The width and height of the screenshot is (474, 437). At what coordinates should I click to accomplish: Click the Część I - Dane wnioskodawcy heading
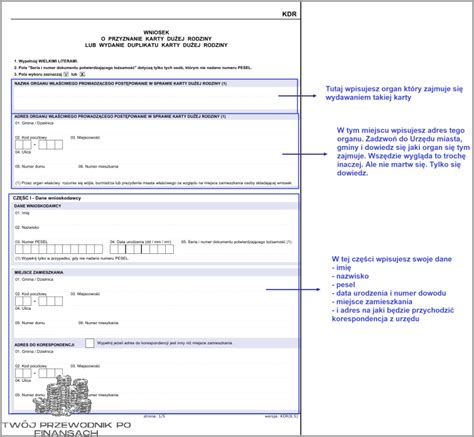47,198
